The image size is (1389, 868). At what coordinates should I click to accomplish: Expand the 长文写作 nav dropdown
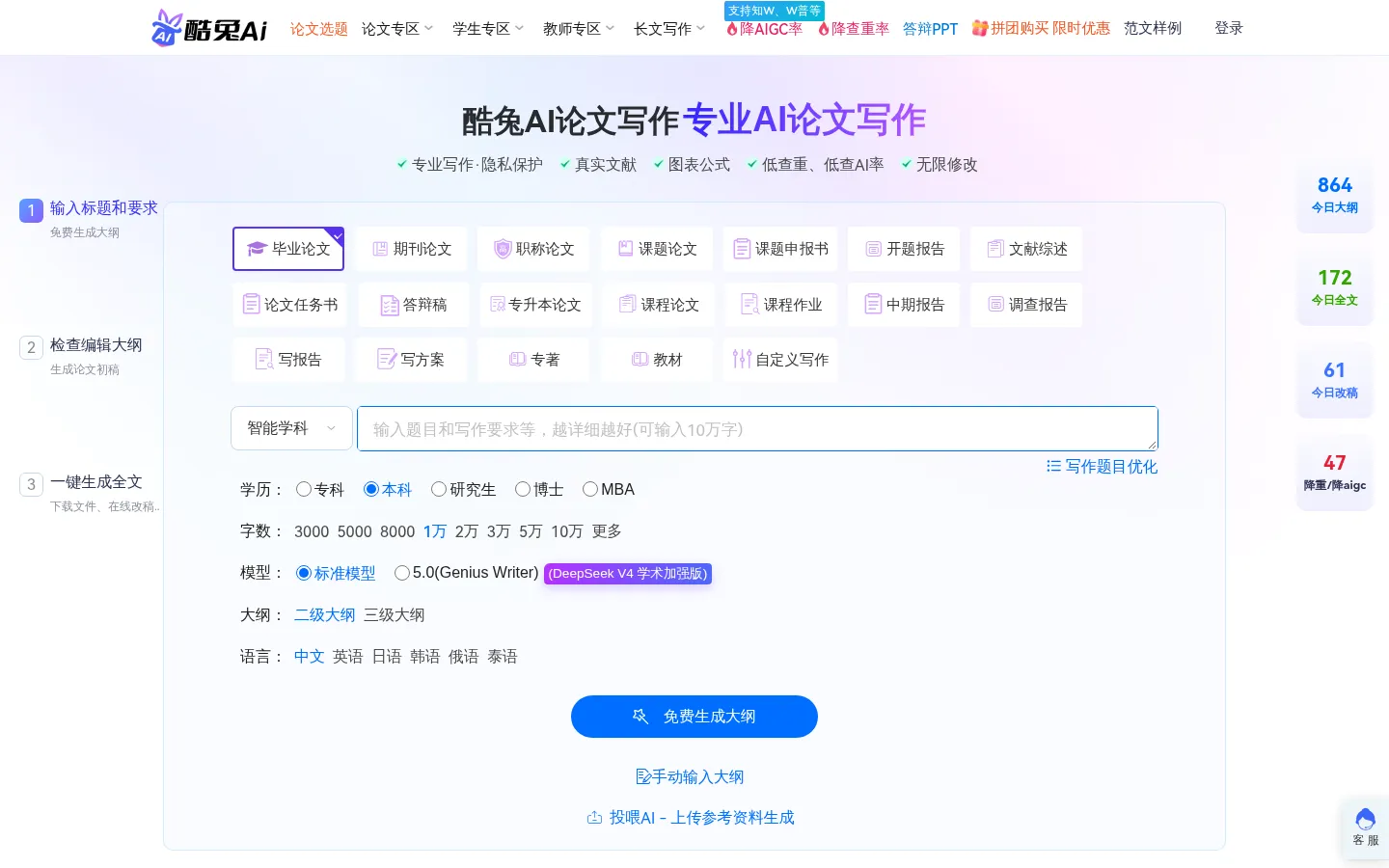tap(669, 29)
